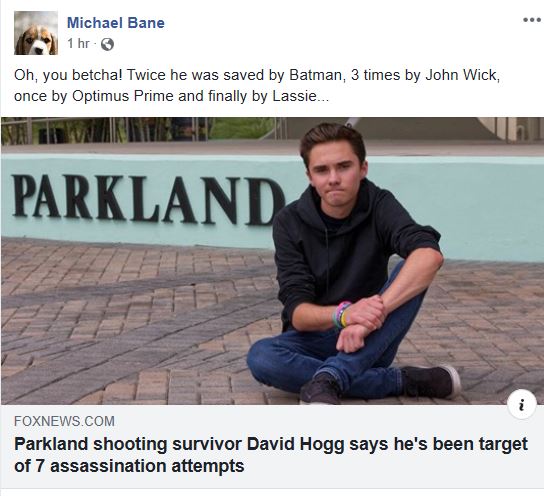Click the article info "i" icon
544x496 pixels.
point(521,405)
